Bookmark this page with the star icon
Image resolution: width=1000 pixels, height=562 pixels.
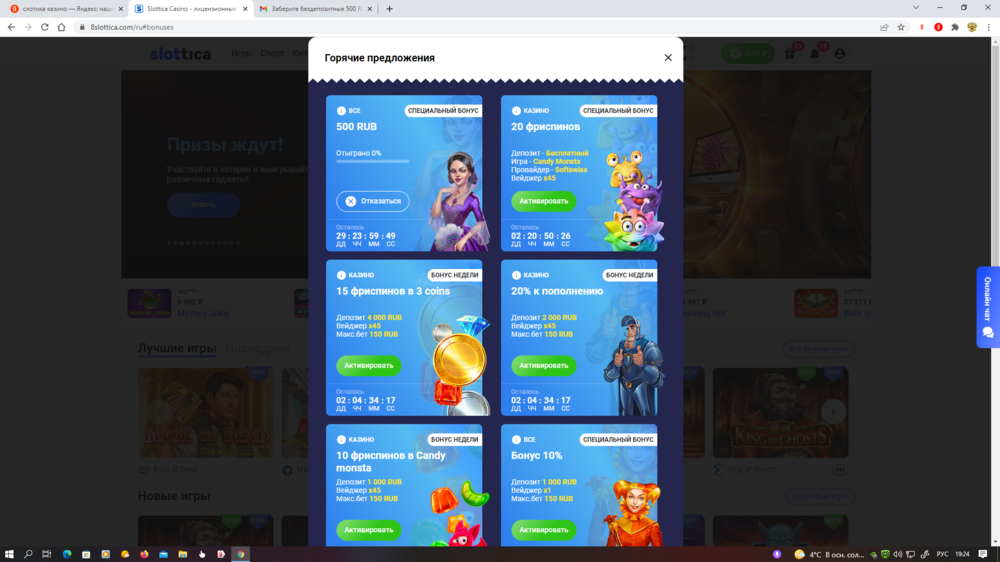[901, 27]
